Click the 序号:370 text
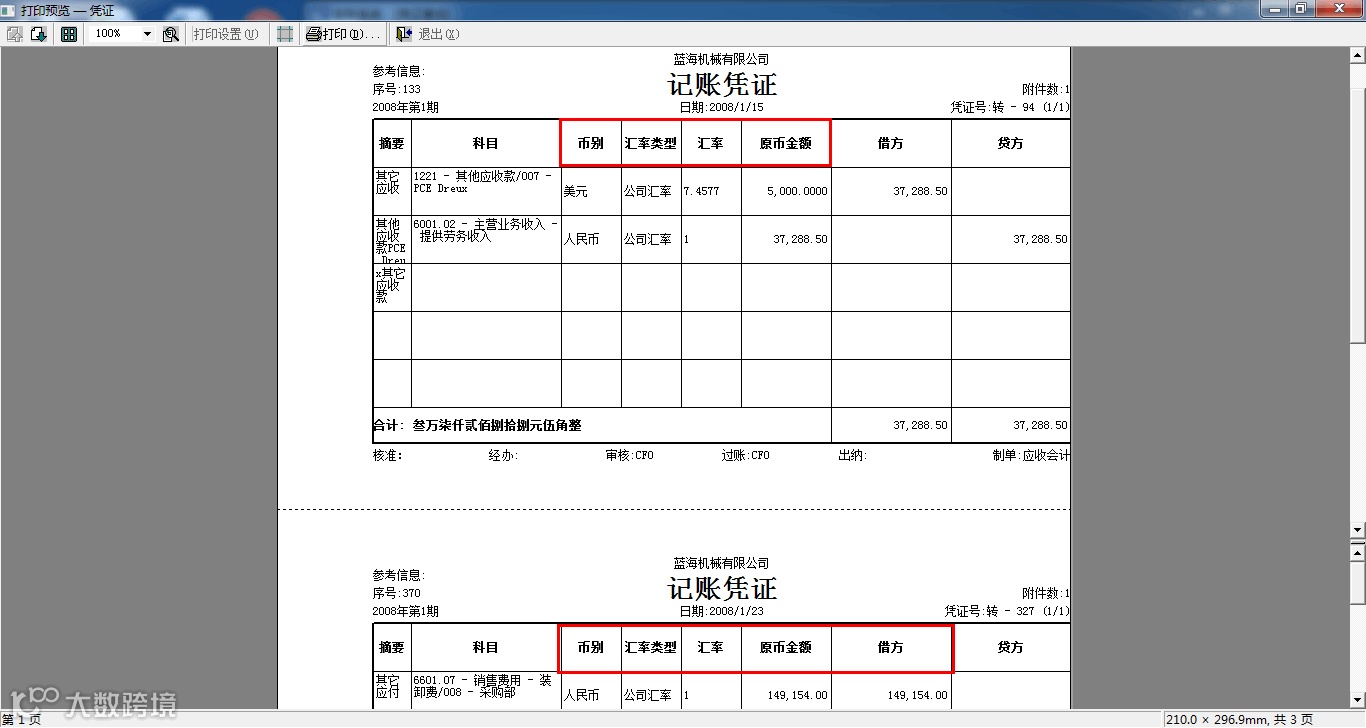This screenshot has width=1366, height=728. pos(397,593)
